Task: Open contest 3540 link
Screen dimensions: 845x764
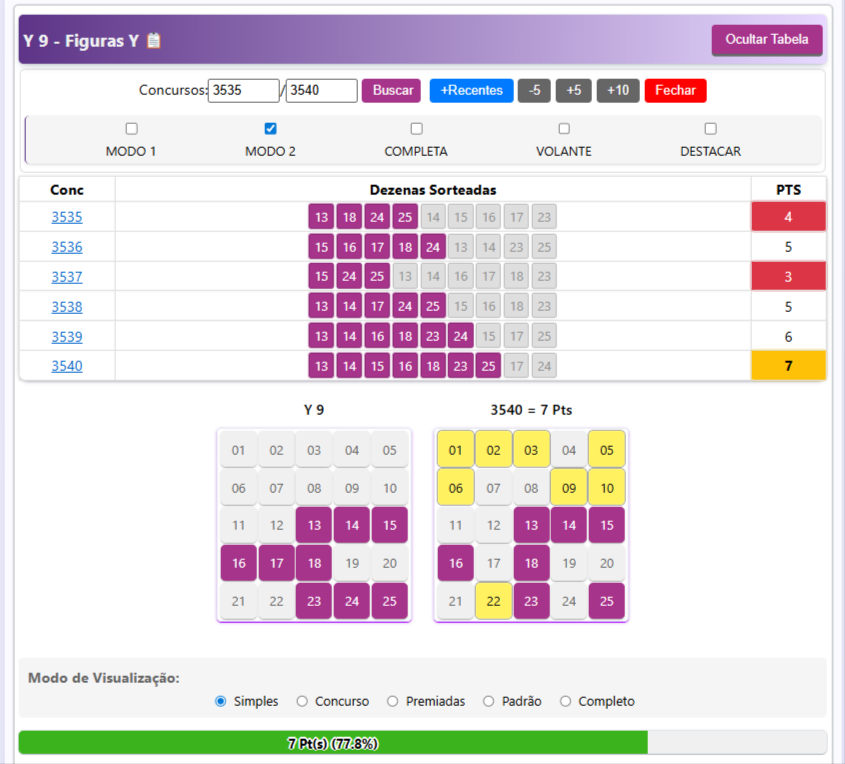Action: [x=67, y=366]
